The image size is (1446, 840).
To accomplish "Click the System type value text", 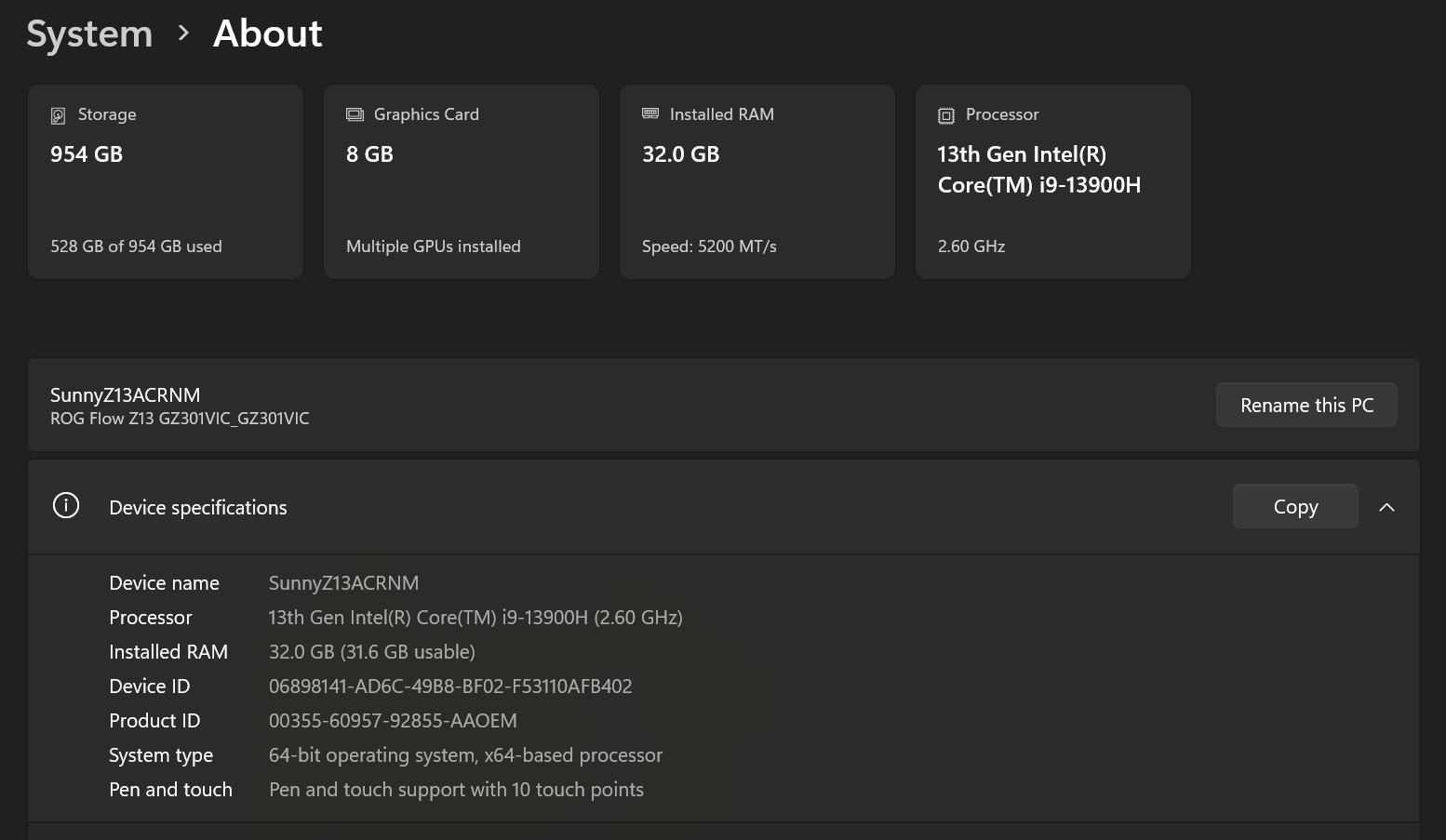I will pos(465,755).
